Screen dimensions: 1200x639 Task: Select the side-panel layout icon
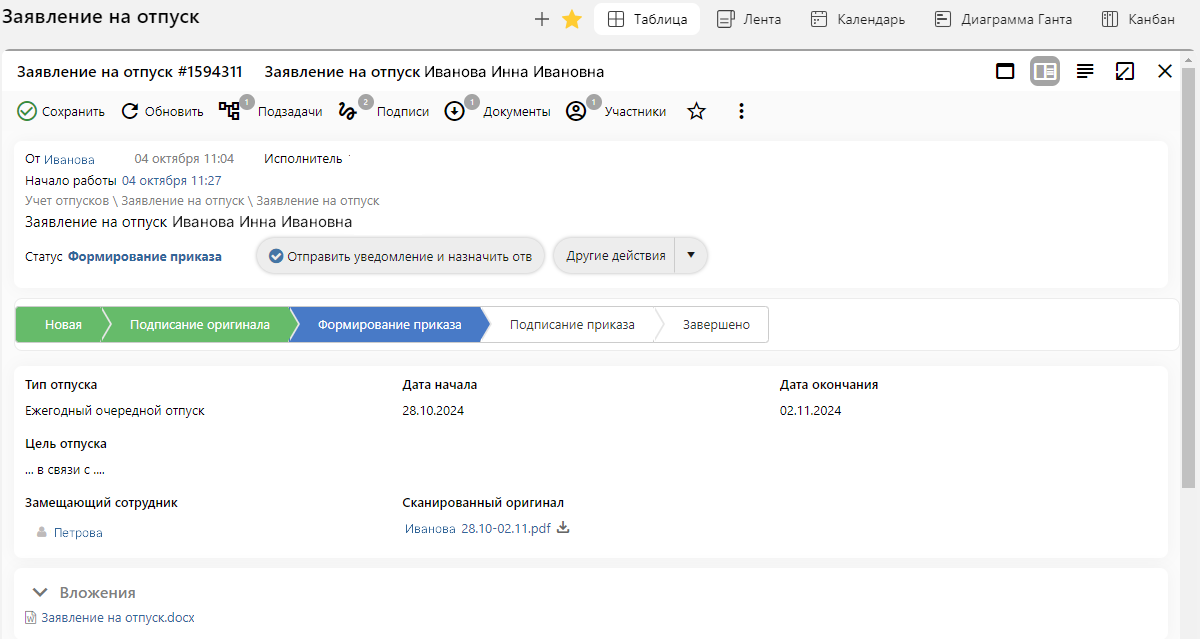tap(1045, 71)
